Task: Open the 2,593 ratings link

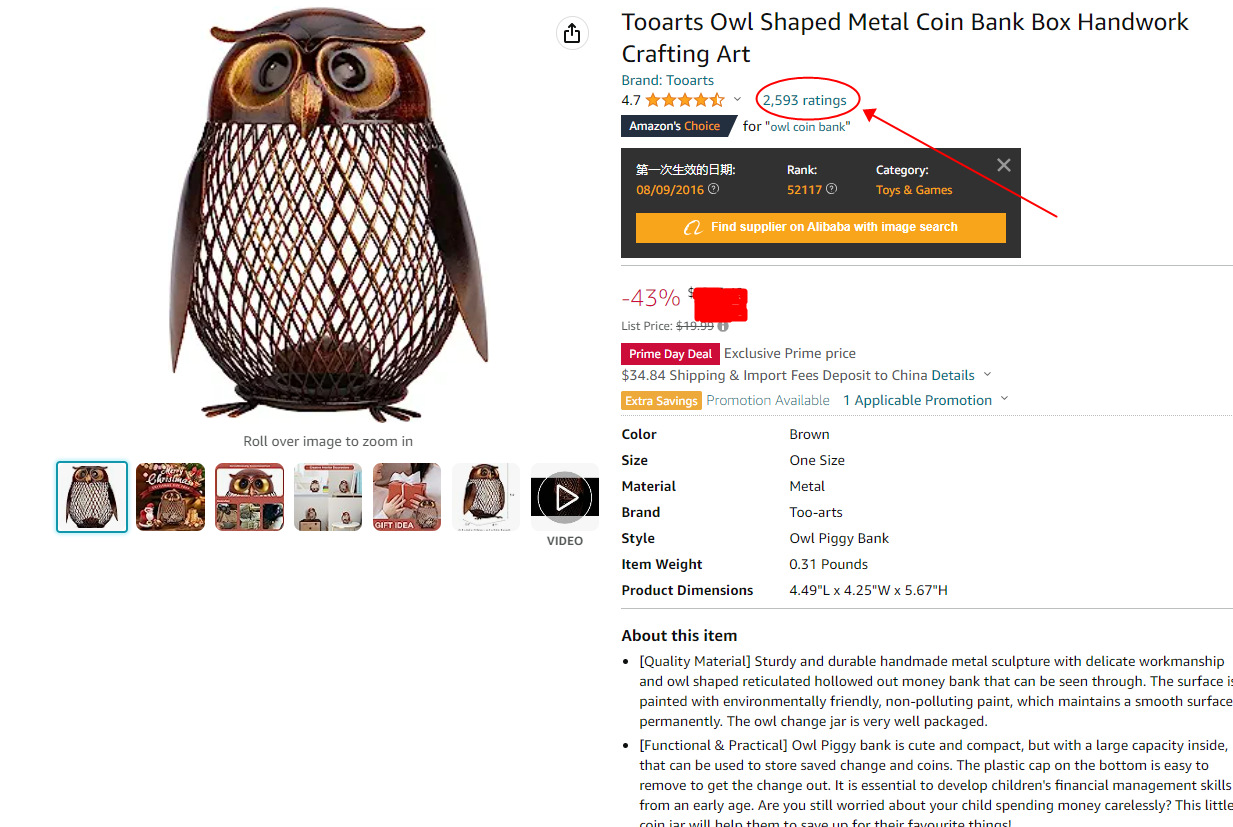Action: point(804,100)
